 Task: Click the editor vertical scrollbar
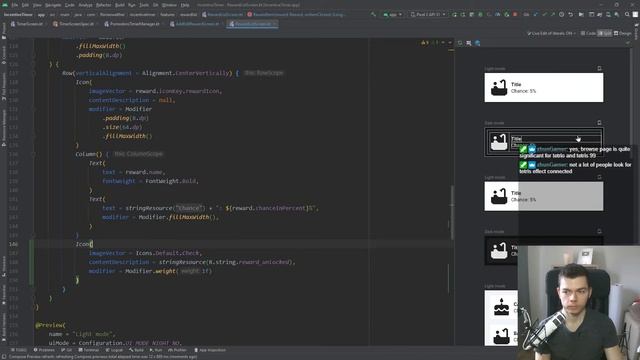click(x=452, y=212)
